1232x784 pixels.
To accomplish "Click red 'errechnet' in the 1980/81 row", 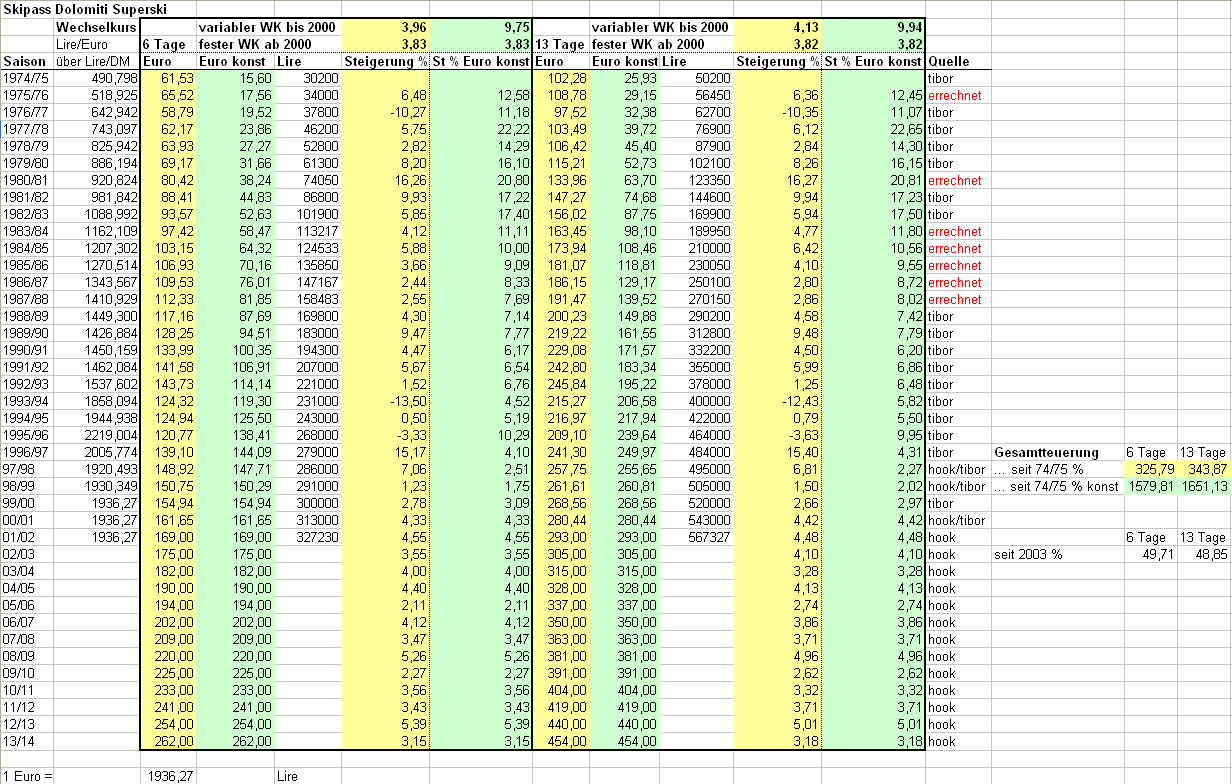I will click(955, 181).
